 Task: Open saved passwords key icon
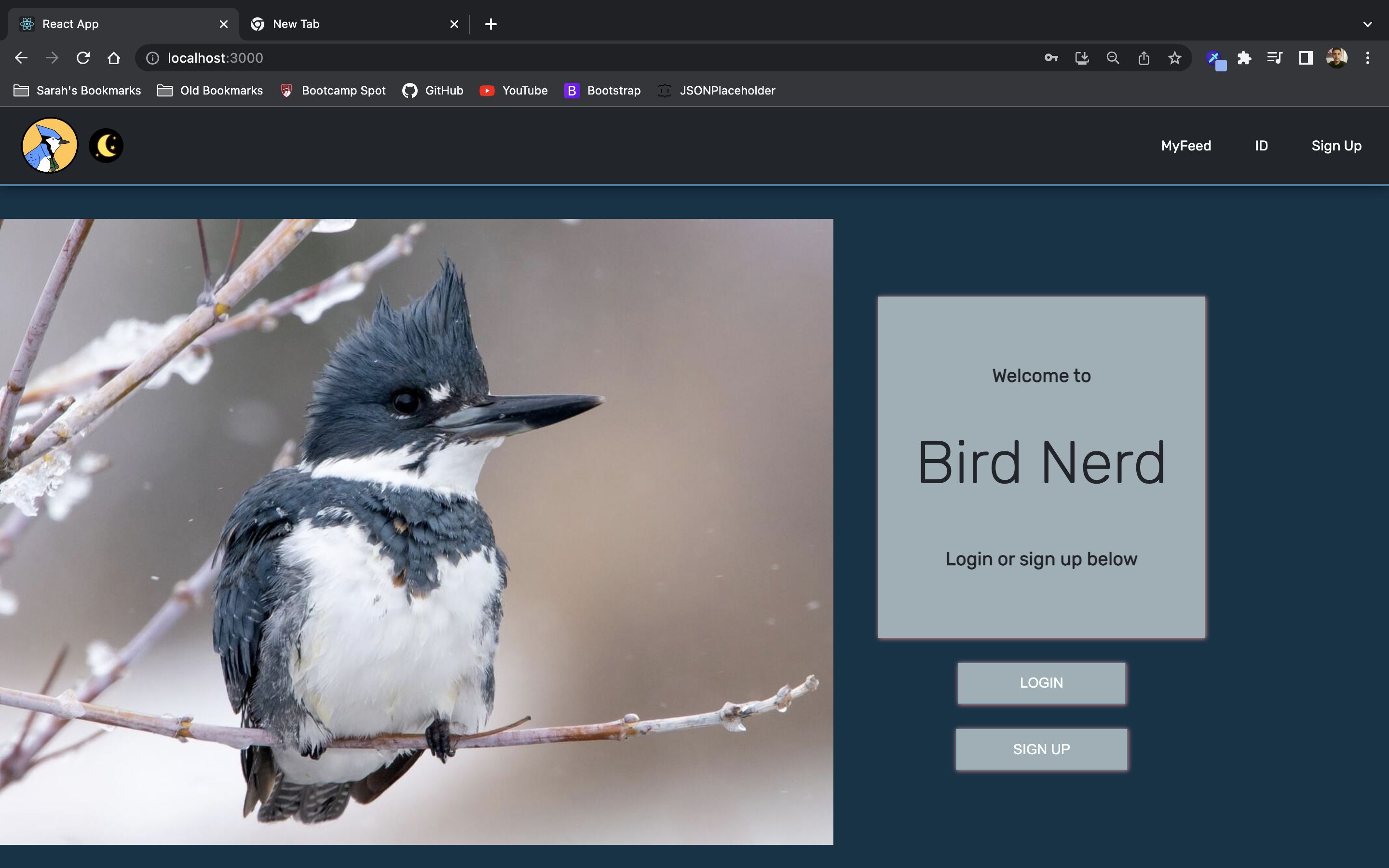(x=1051, y=58)
